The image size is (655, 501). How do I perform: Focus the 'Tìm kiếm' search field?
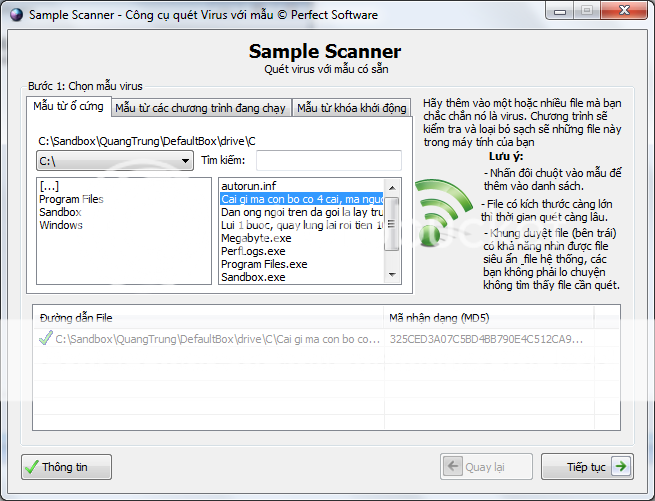click(328, 161)
